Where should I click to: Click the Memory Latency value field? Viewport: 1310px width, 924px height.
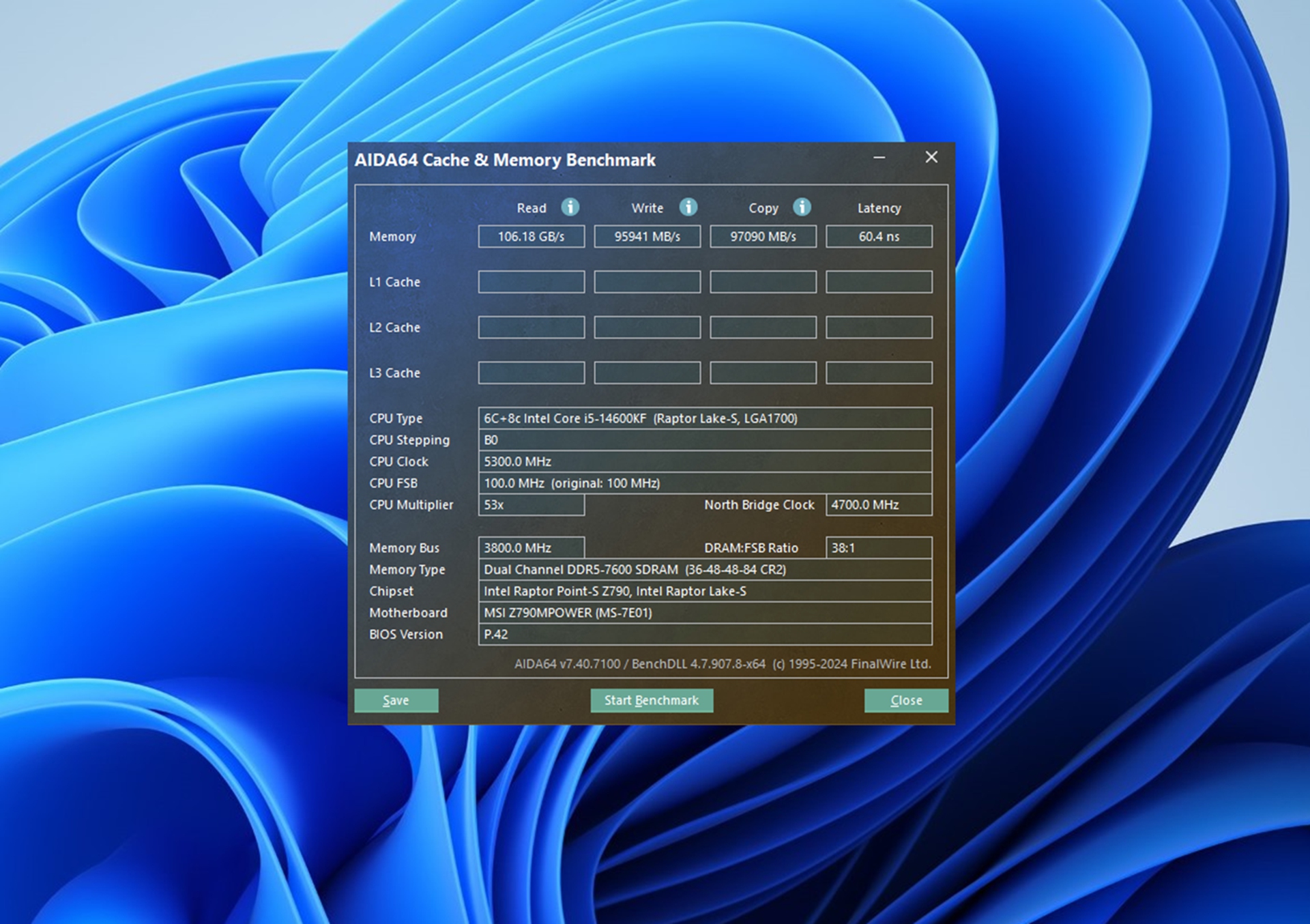[x=879, y=237]
